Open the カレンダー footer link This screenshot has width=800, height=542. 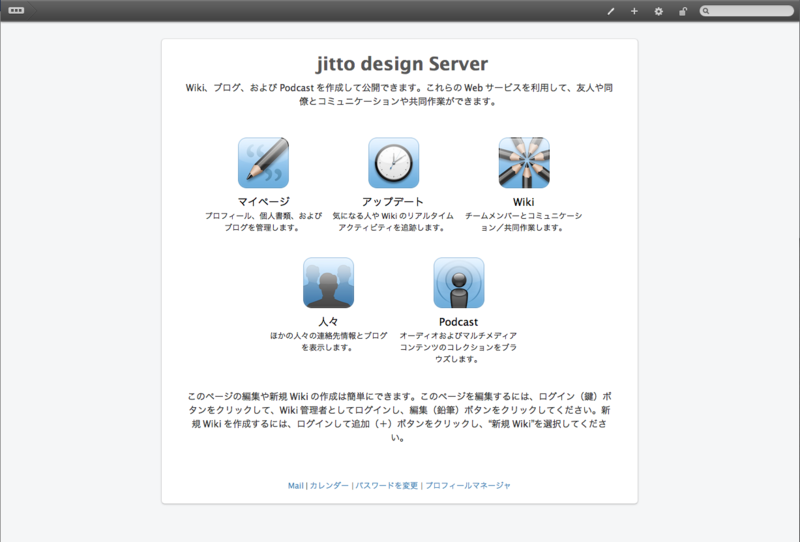coord(329,486)
